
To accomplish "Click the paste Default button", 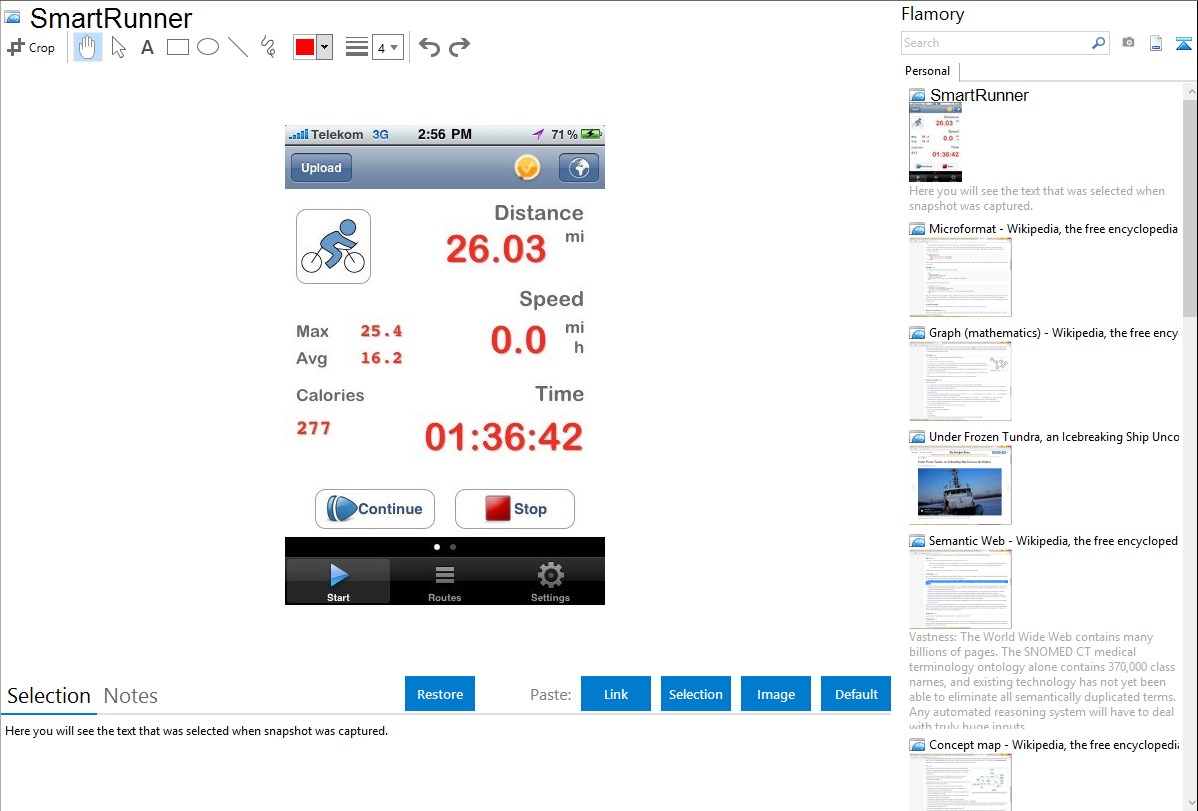I will (x=856, y=694).
